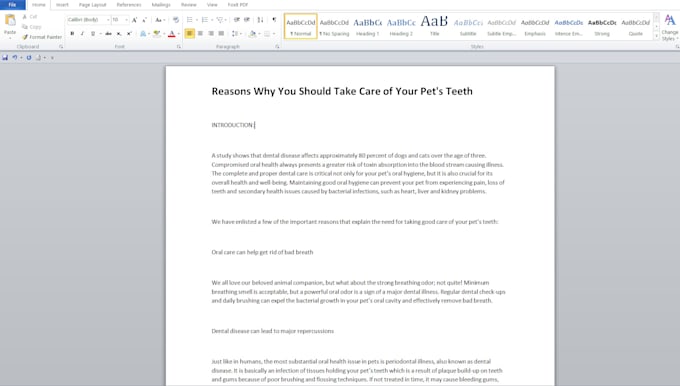
Task: Toggle Justify alignment
Action: [221, 33]
